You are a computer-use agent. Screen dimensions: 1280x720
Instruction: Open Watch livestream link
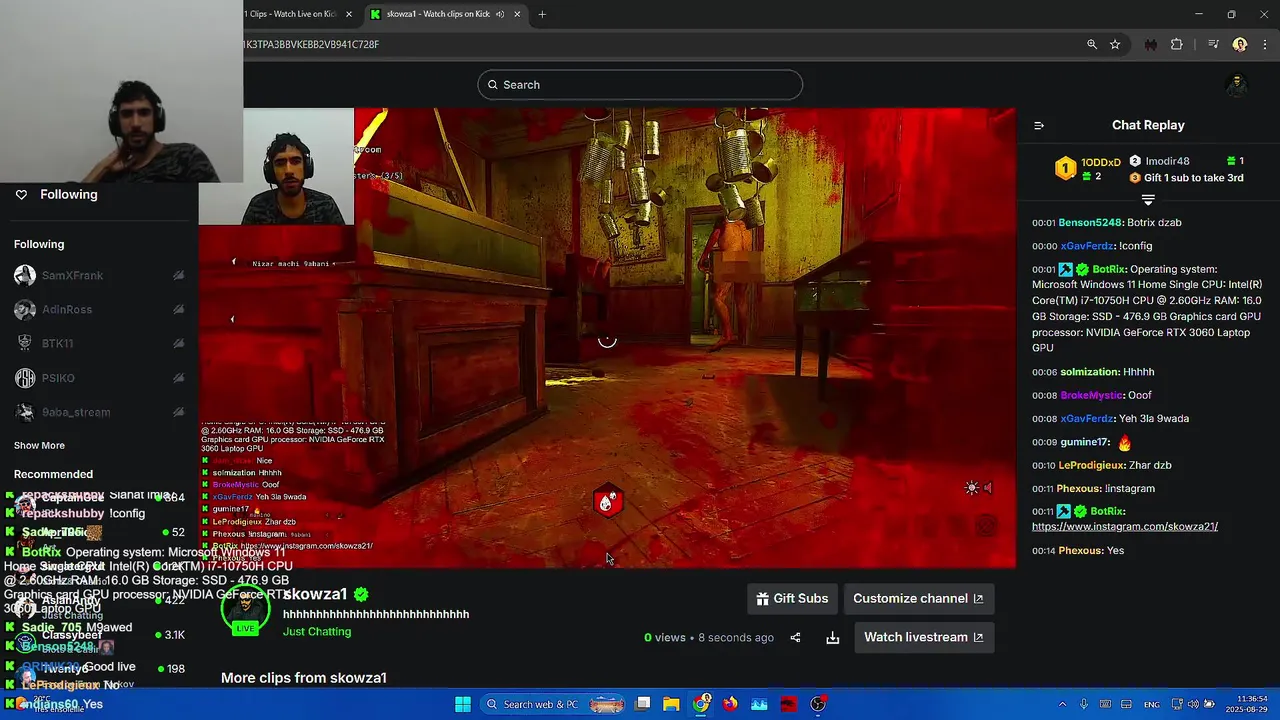923,637
